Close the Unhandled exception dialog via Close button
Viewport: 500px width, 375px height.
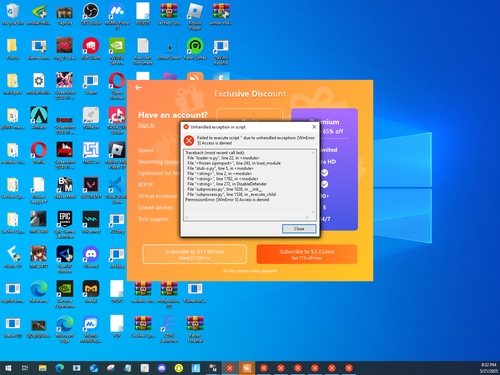(299, 229)
